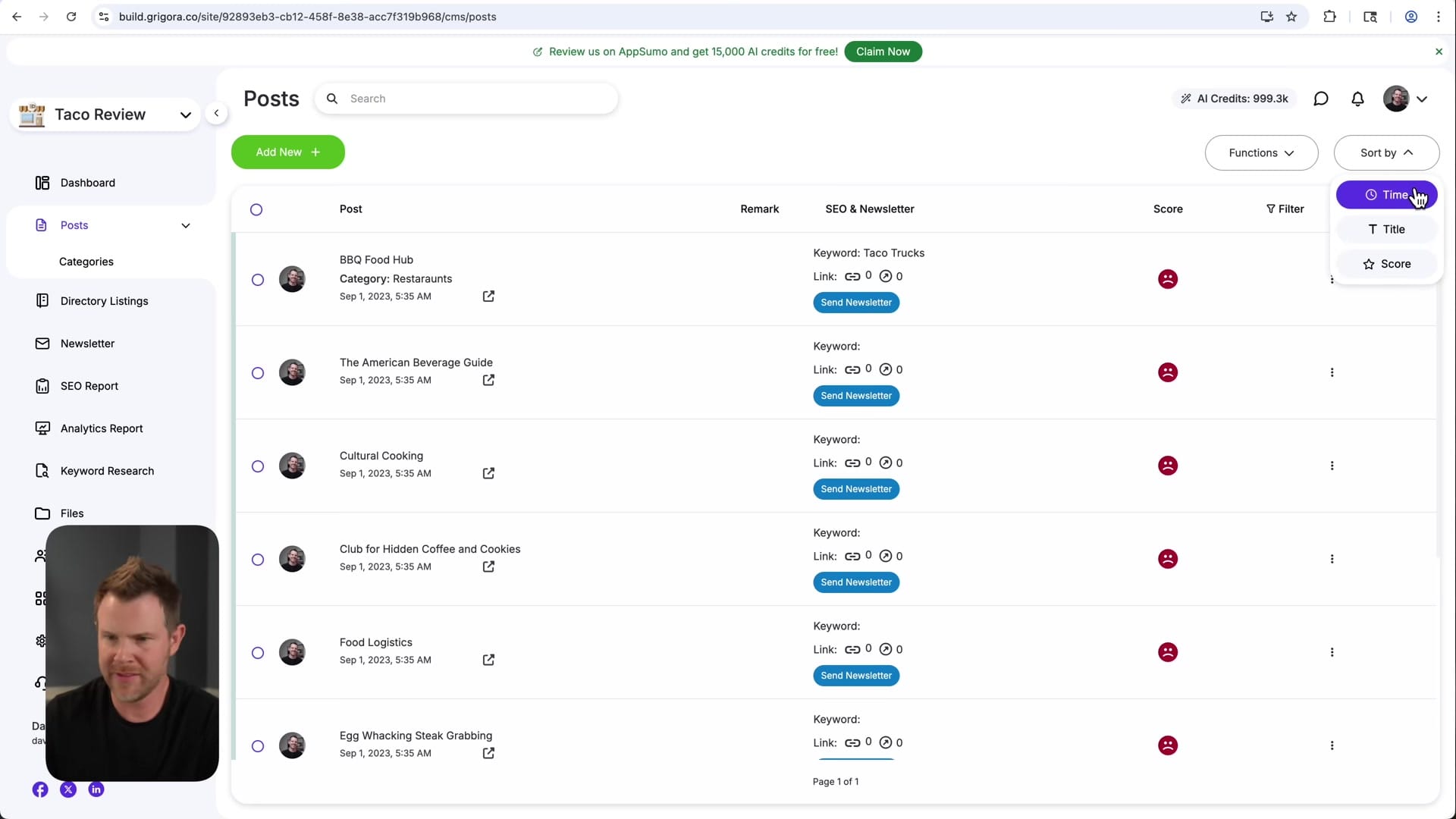Reload the browser page
Screen dimensions: 1456x819
71,17
